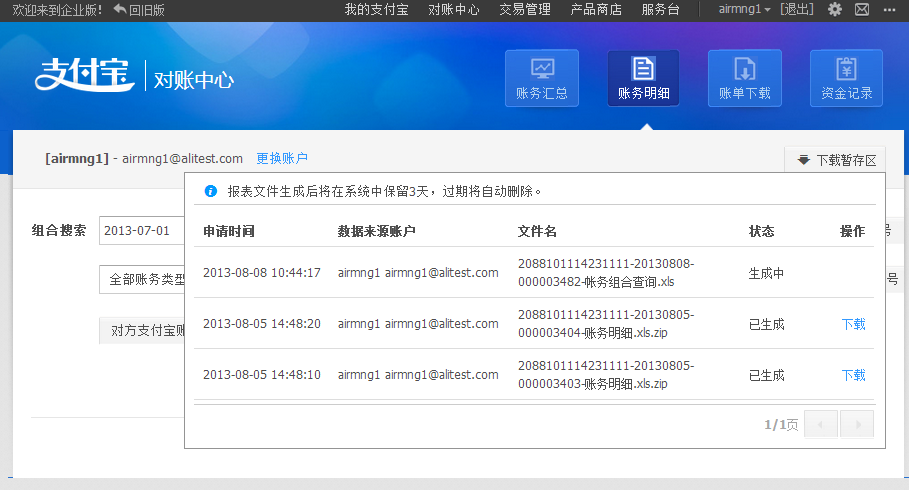Click 更换账户 switch account link
The width and height of the screenshot is (909, 490).
282,158
